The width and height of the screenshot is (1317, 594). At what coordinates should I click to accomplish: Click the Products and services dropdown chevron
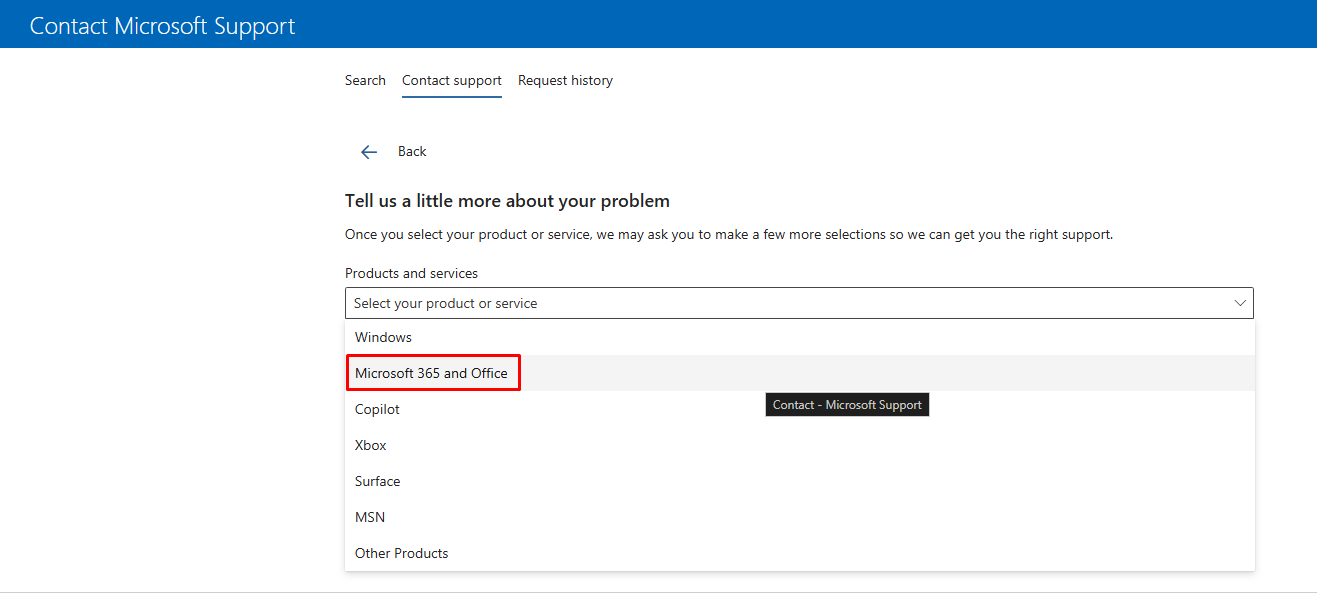pyautogui.click(x=1240, y=303)
